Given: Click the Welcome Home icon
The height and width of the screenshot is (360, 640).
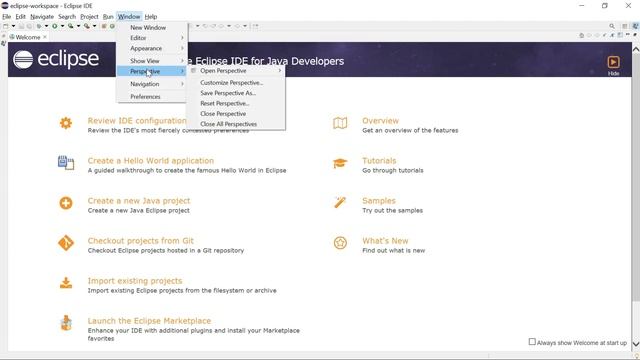Looking at the screenshot, I should click(582, 36).
